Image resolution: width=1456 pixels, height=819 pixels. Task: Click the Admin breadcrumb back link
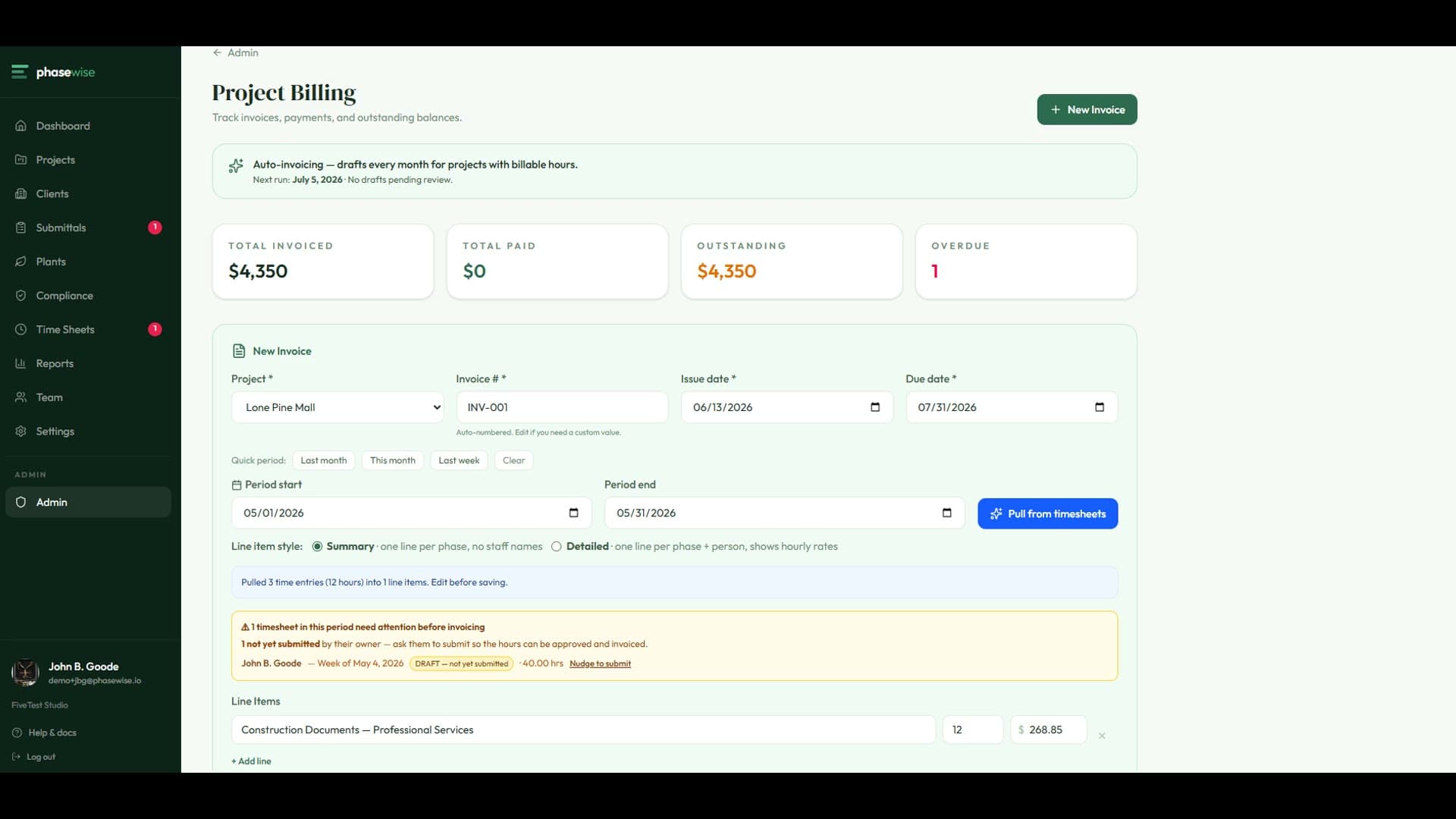tap(236, 52)
